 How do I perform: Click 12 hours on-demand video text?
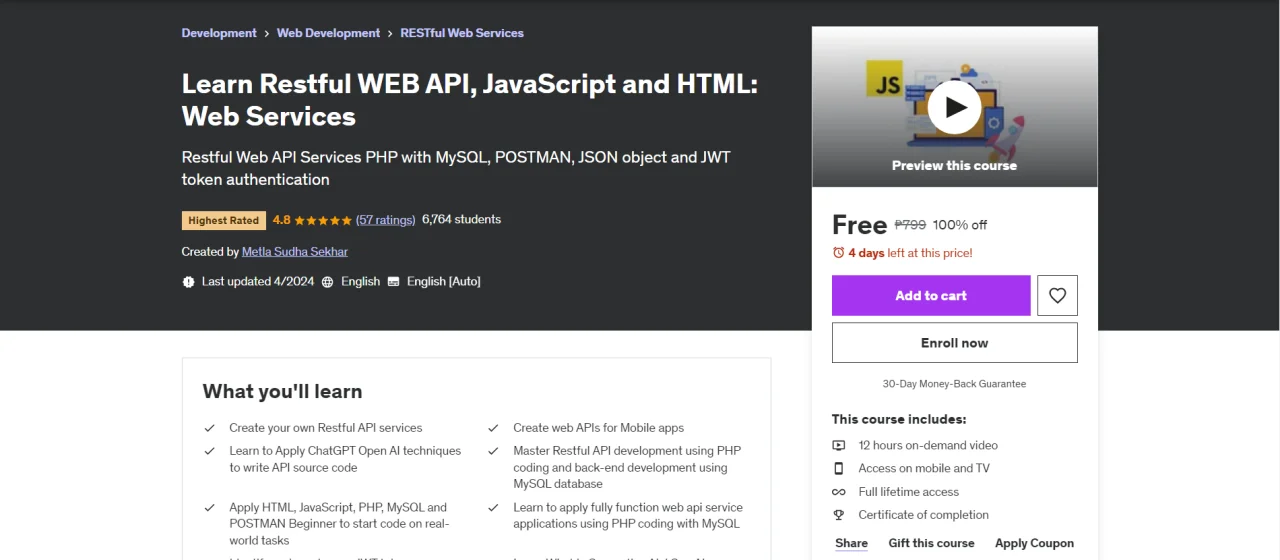[928, 445]
